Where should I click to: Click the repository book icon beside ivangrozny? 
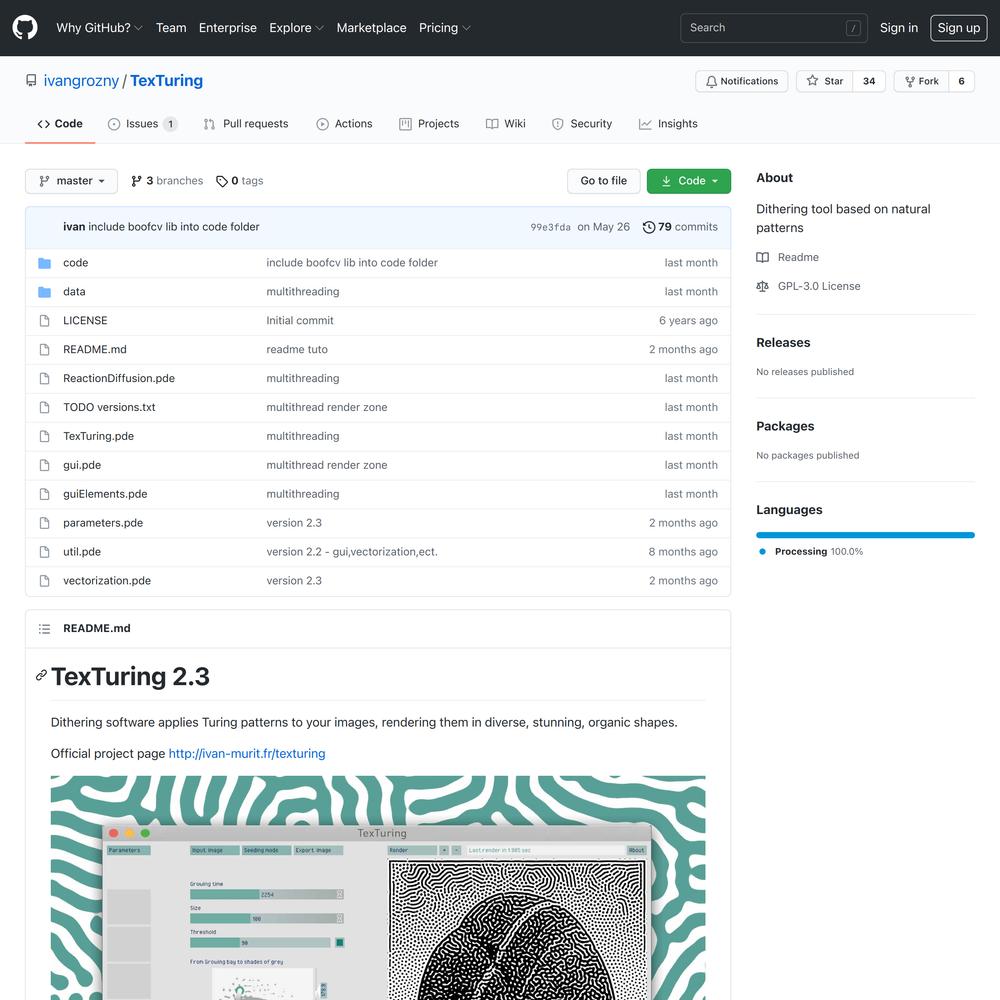(x=31, y=80)
